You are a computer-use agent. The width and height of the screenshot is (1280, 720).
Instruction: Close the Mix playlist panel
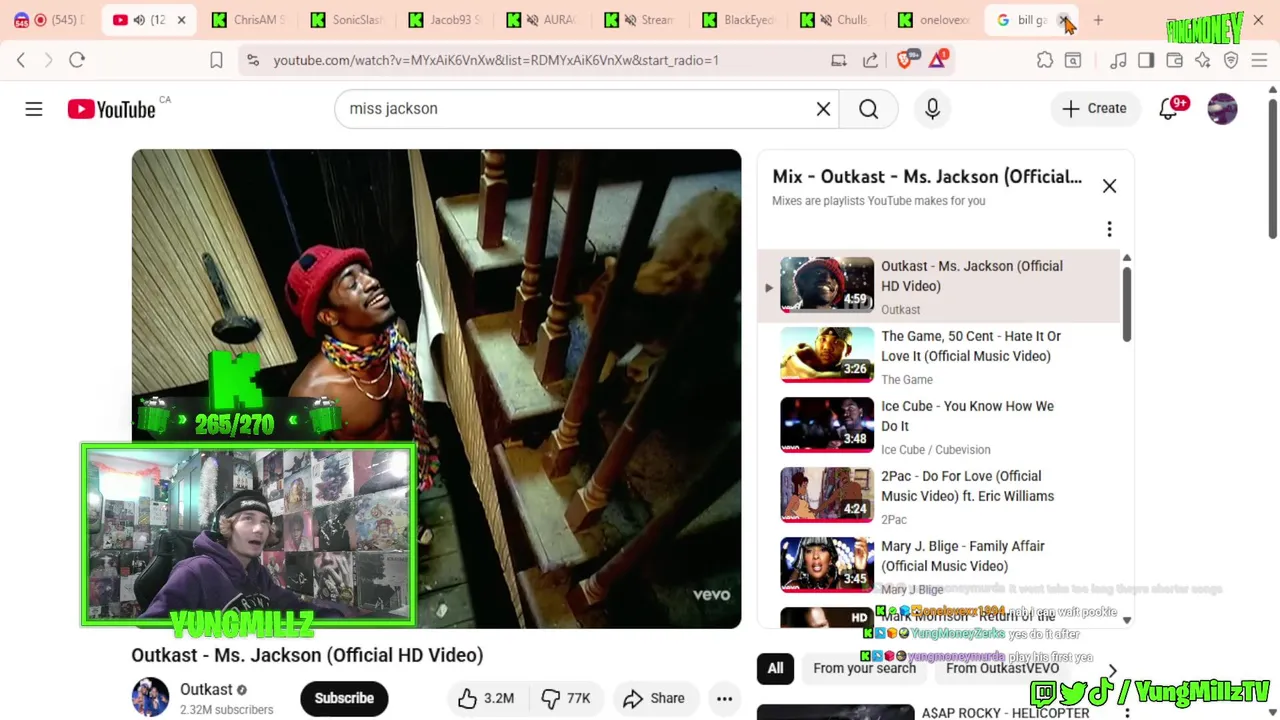coord(1109,186)
